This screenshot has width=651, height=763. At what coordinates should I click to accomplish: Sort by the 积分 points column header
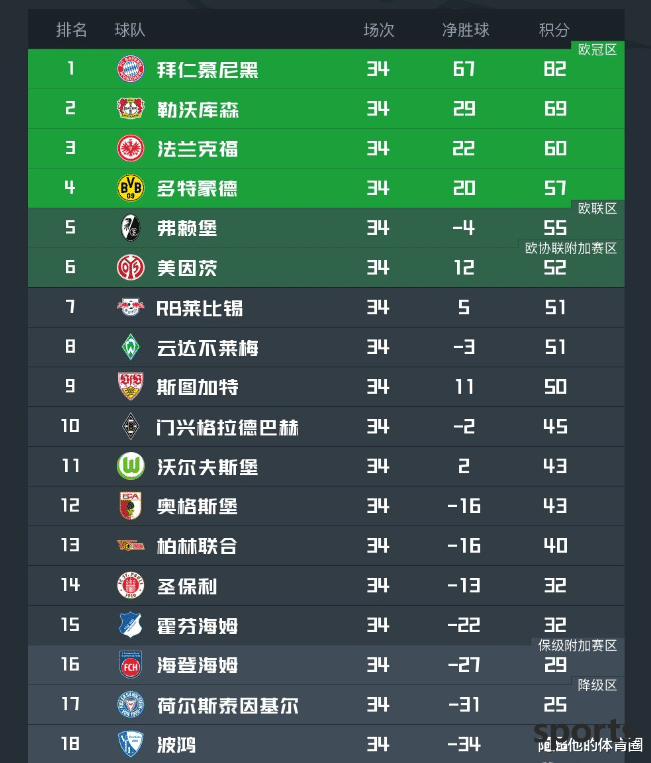554,30
